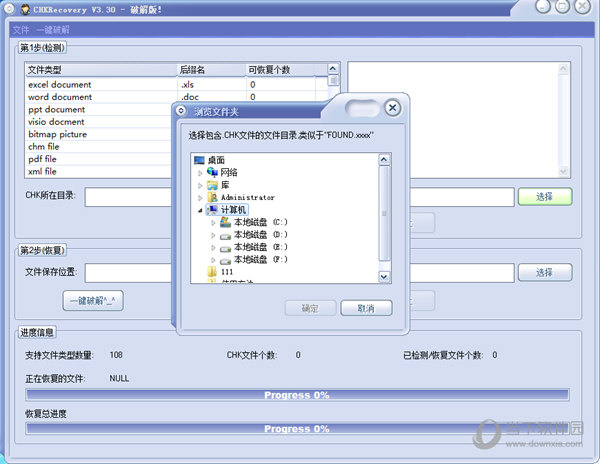Select xml file row
Image resolution: width=600 pixels, height=464 pixels.
tap(99, 171)
